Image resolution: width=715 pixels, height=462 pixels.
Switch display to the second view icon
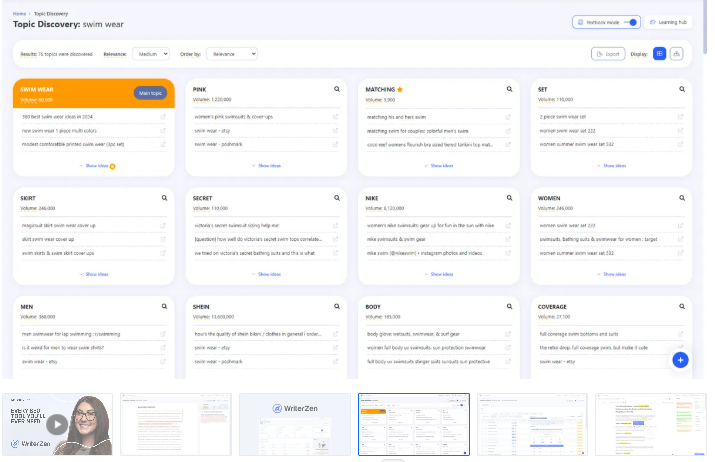coord(677,53)
